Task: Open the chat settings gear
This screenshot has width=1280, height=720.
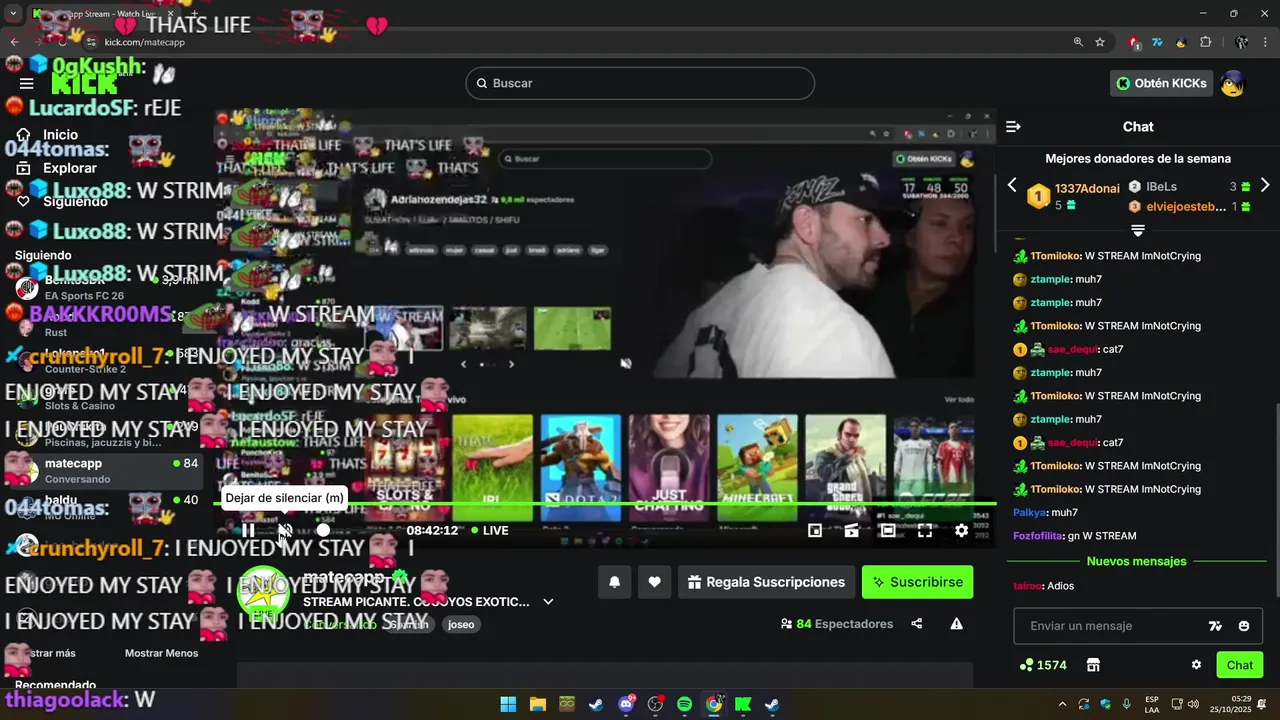Action: 1196,665
